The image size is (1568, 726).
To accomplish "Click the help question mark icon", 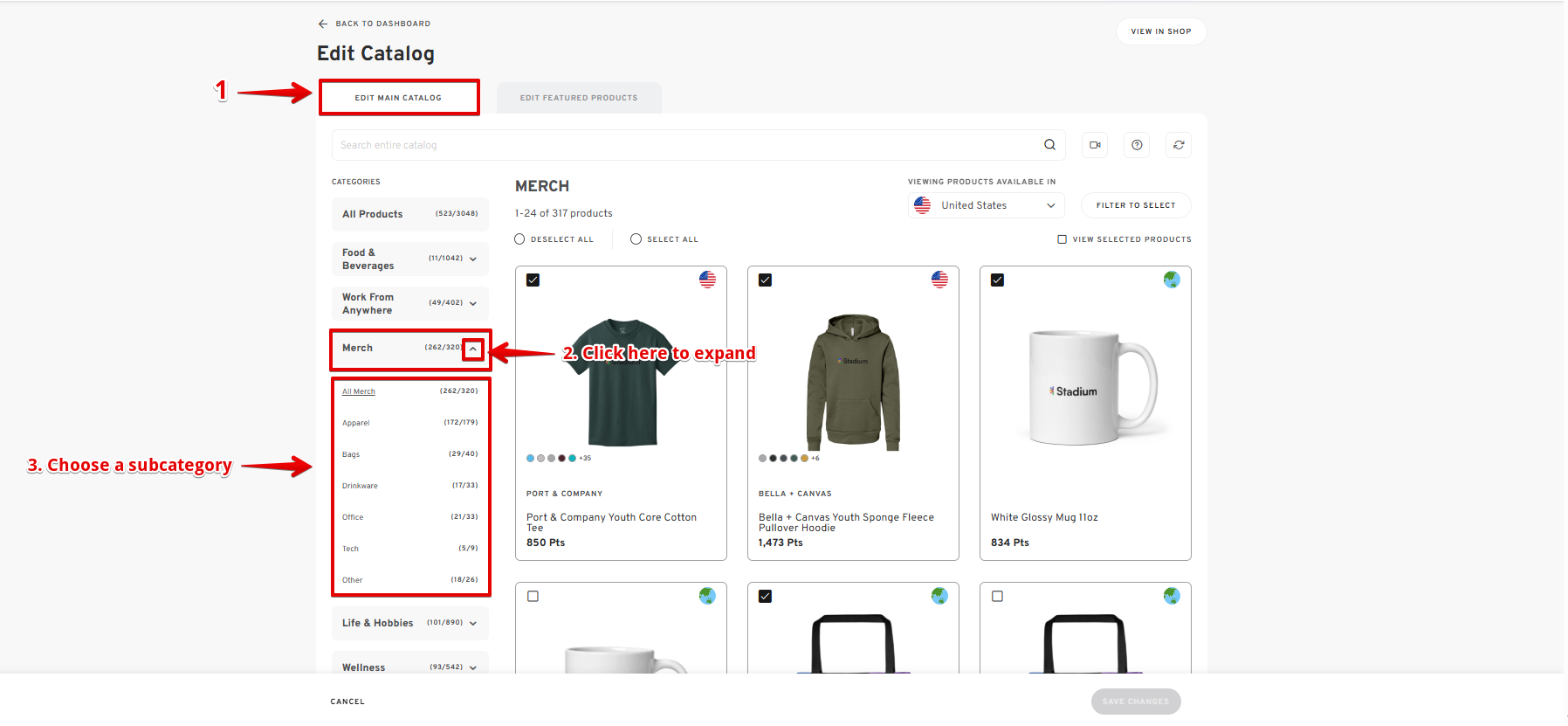I will click(x=1137, y=145).
